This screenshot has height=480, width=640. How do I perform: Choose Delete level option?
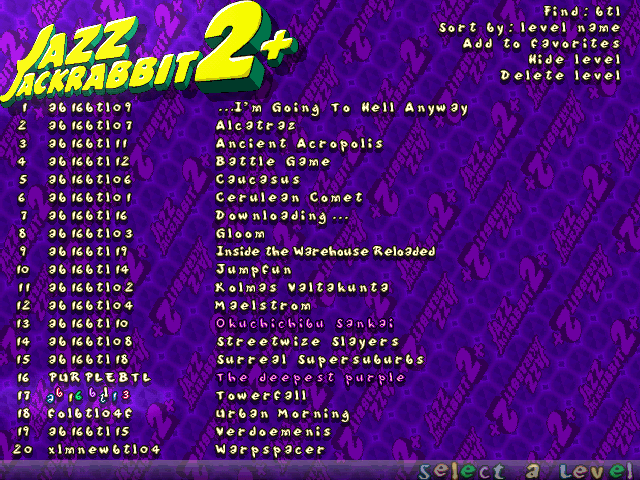[x=561, y=76]
